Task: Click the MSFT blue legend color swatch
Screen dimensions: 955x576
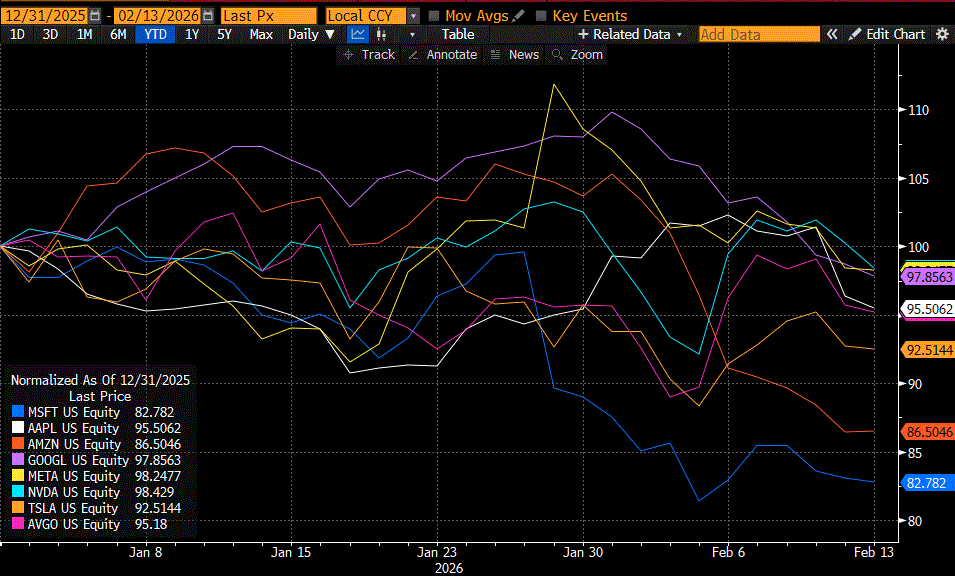Action: point(17,412)
